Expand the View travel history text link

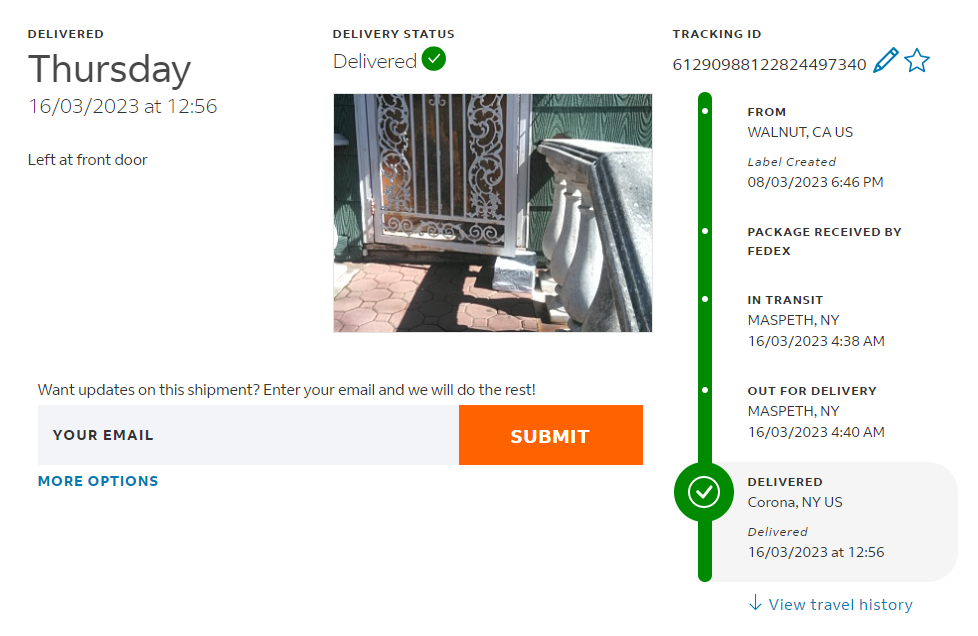point(840,604)
